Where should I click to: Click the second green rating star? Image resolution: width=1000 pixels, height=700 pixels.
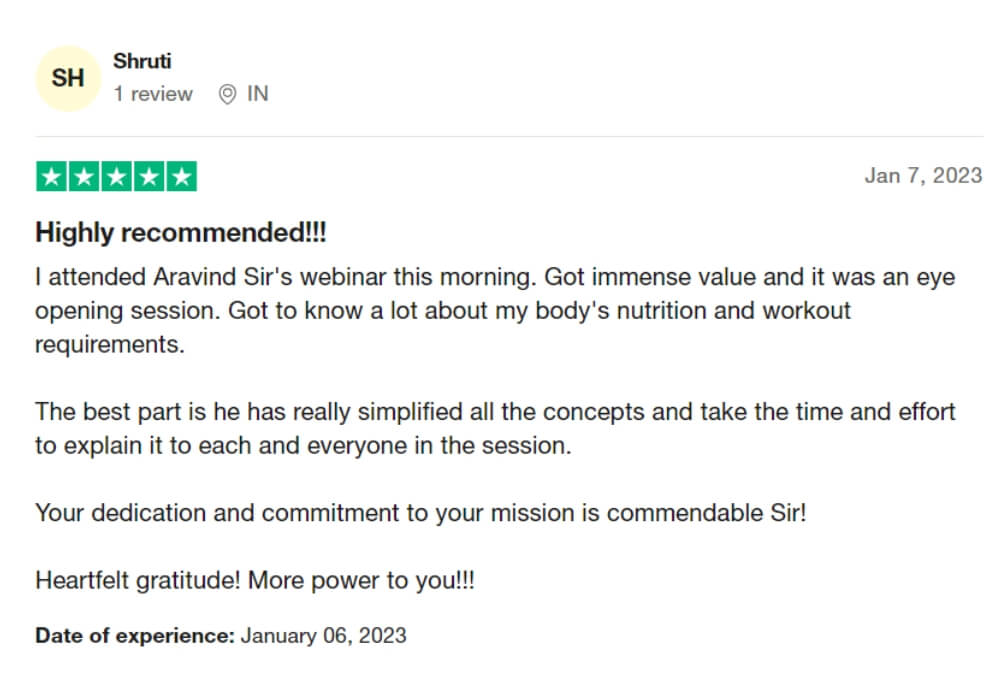coord(84,176)
